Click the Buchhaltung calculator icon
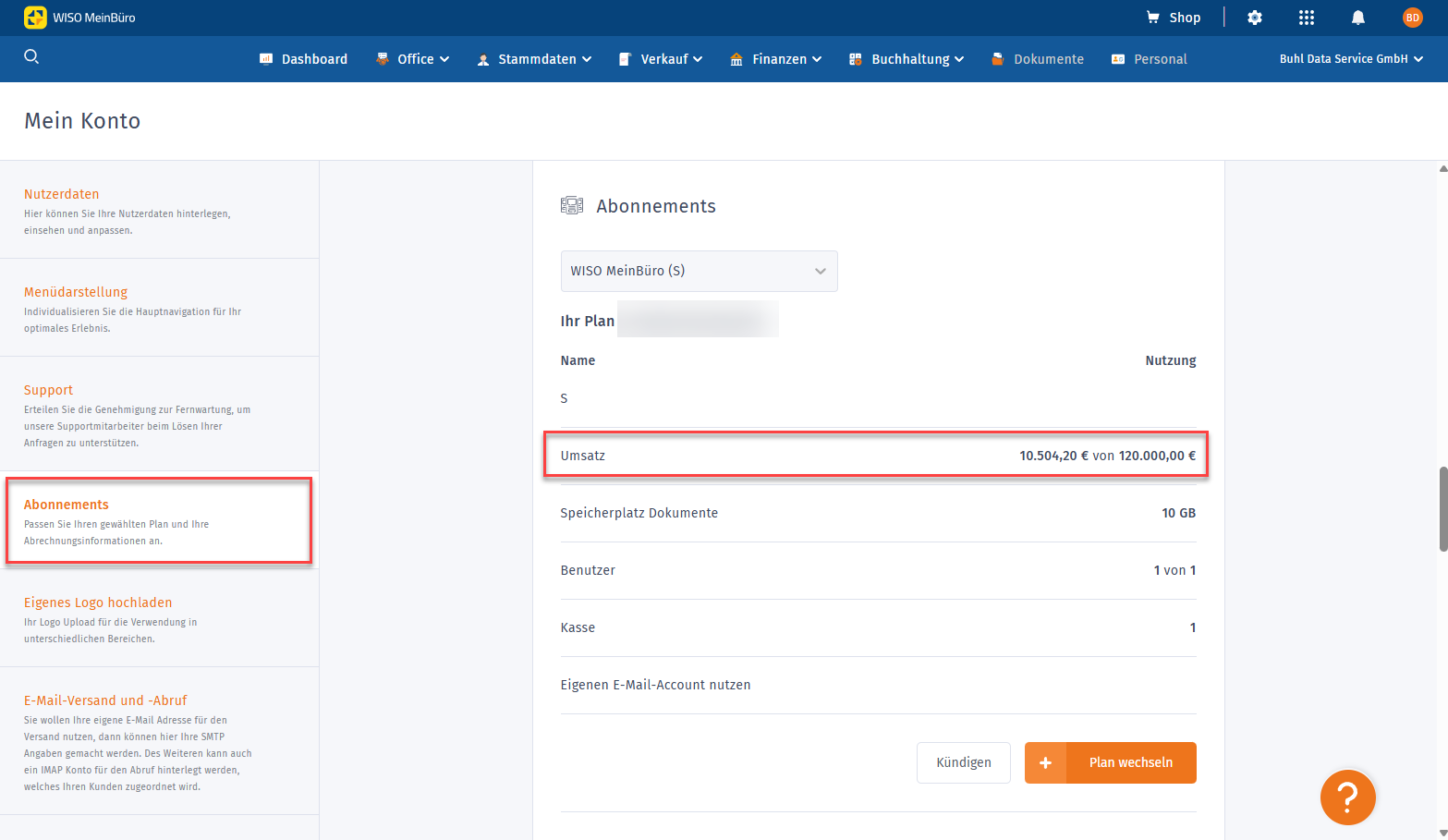1448x840 pixels. click(x=856, y=59)
